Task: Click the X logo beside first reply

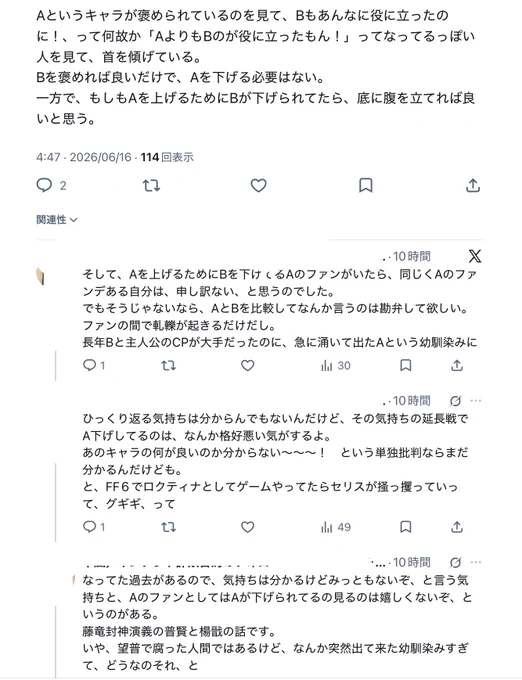Action: (475, 256)
